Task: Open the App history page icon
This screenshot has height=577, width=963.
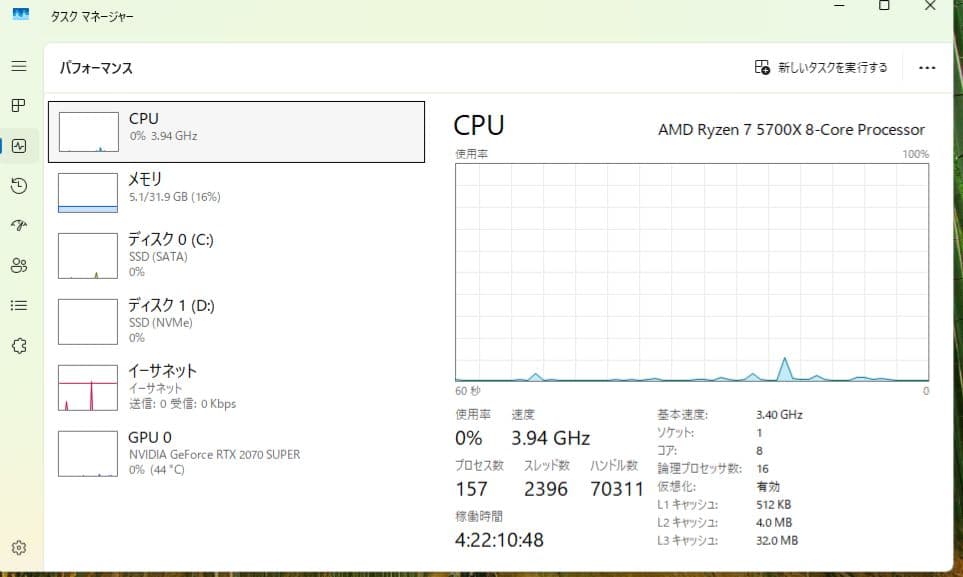Action: [x=18, y=186]
